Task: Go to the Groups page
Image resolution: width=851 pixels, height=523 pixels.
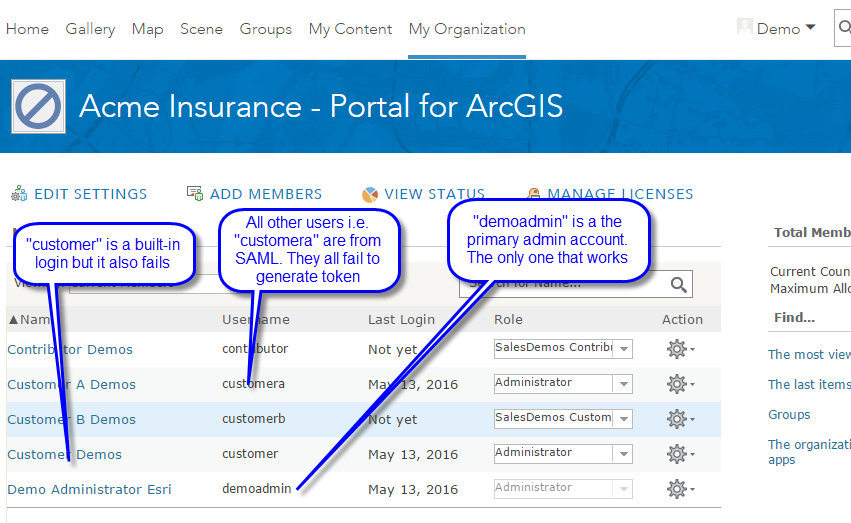Action: click(x=265, y=29)
